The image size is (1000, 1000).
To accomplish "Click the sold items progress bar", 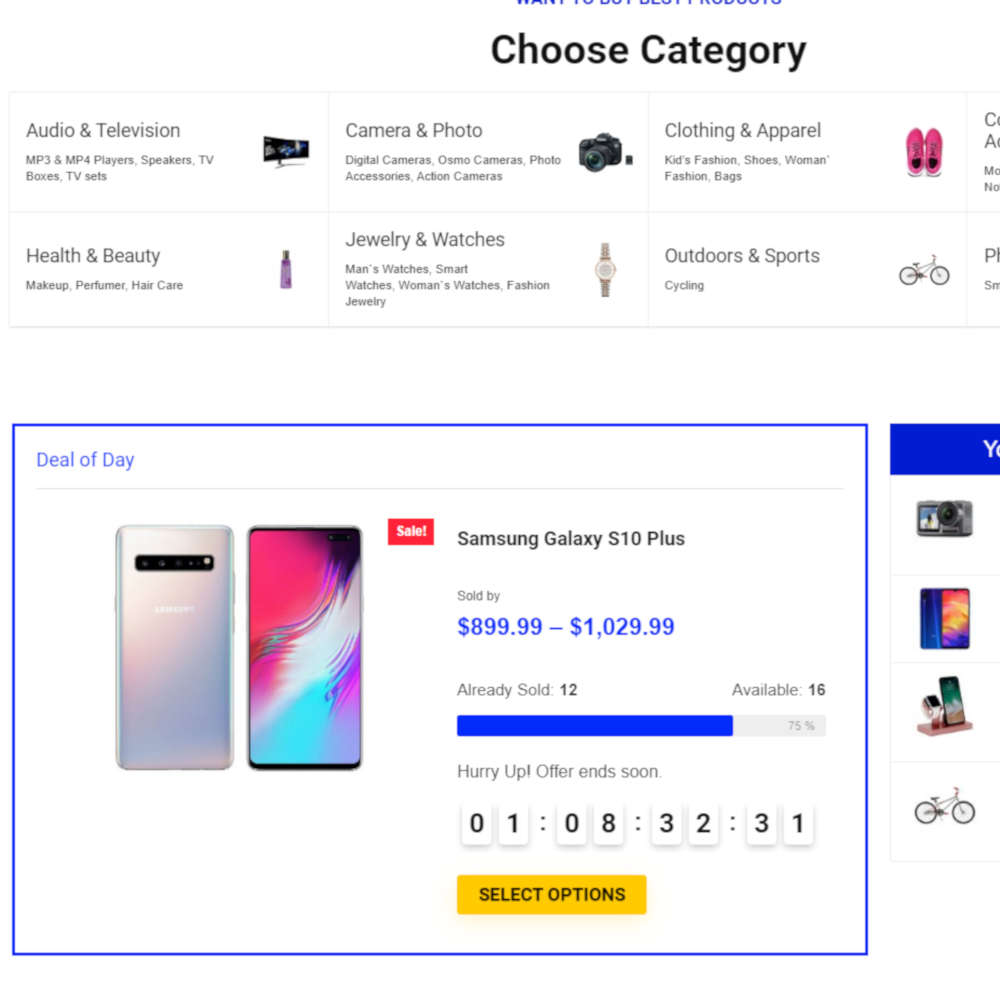I will click(641, 726).
